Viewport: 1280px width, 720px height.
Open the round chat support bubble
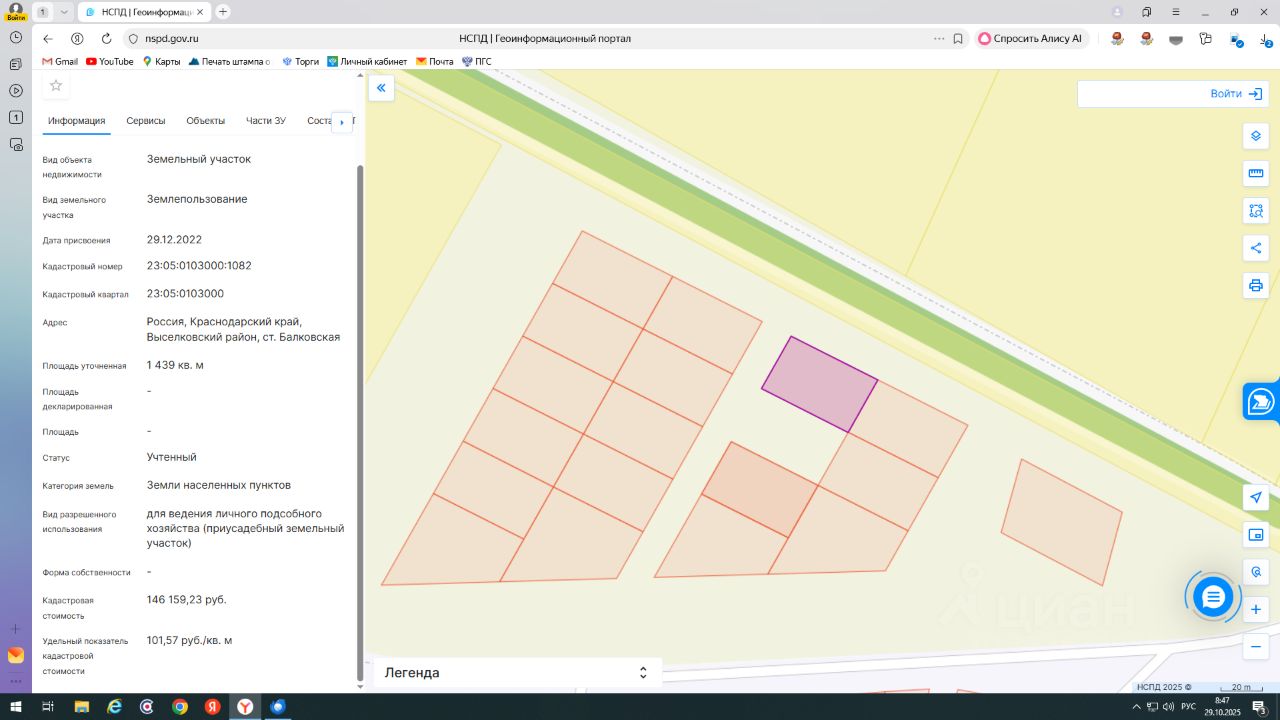(1213, 597)
